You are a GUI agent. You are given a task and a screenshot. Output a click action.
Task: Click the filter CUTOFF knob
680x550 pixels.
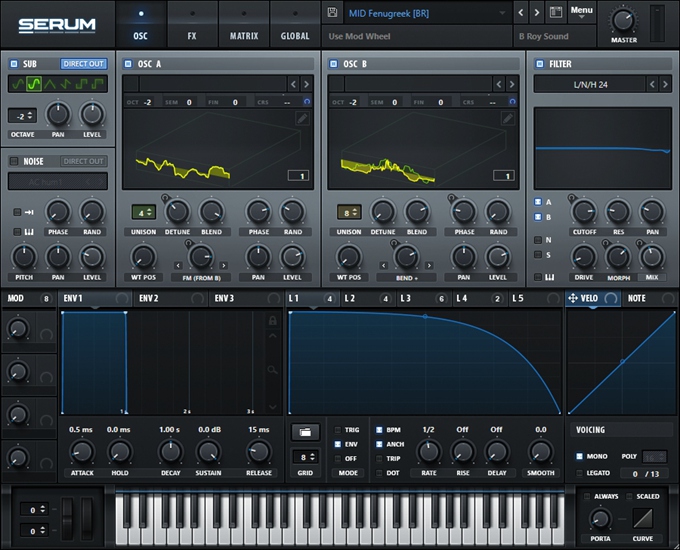(x=584, y=211)
